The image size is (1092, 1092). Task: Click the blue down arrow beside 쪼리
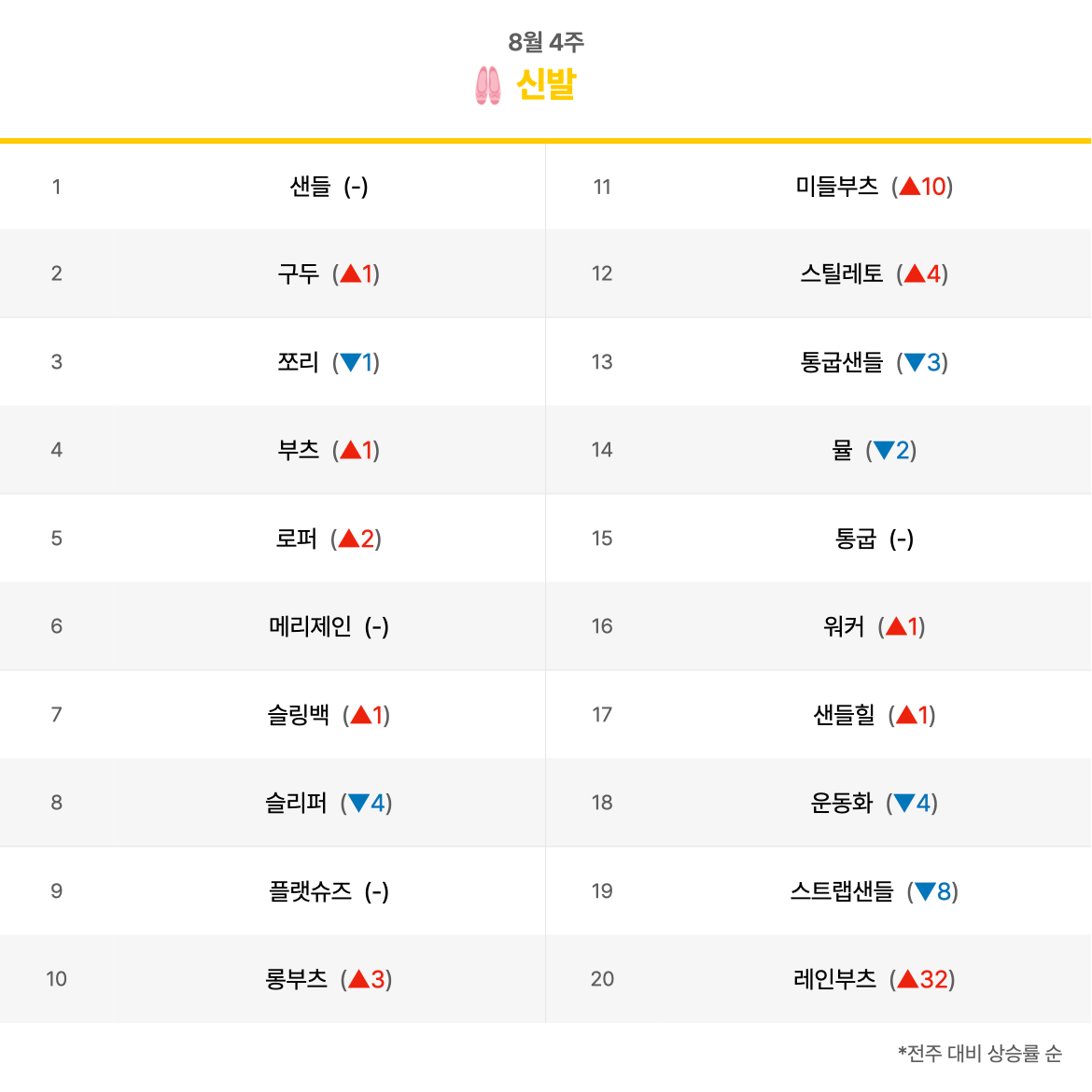coord(350,362)
